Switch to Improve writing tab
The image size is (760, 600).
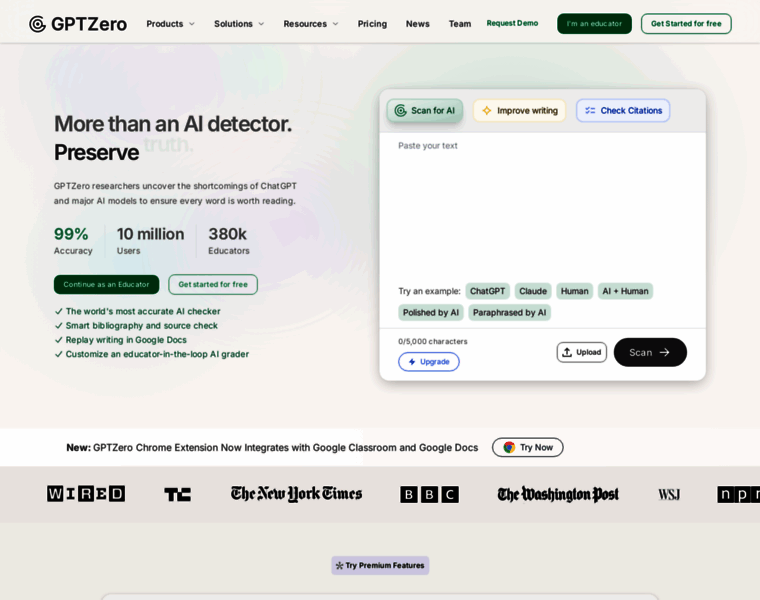(x=519, y=111)
